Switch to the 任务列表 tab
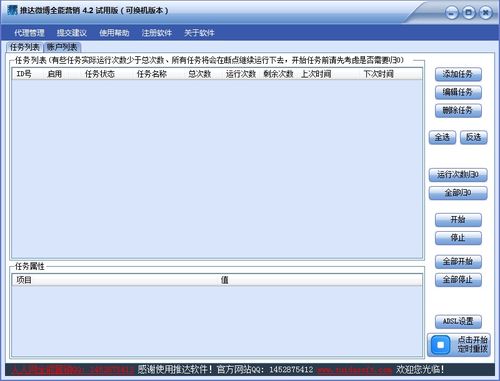The height and width of the screenshot is (381, 500). coord(25,47)
